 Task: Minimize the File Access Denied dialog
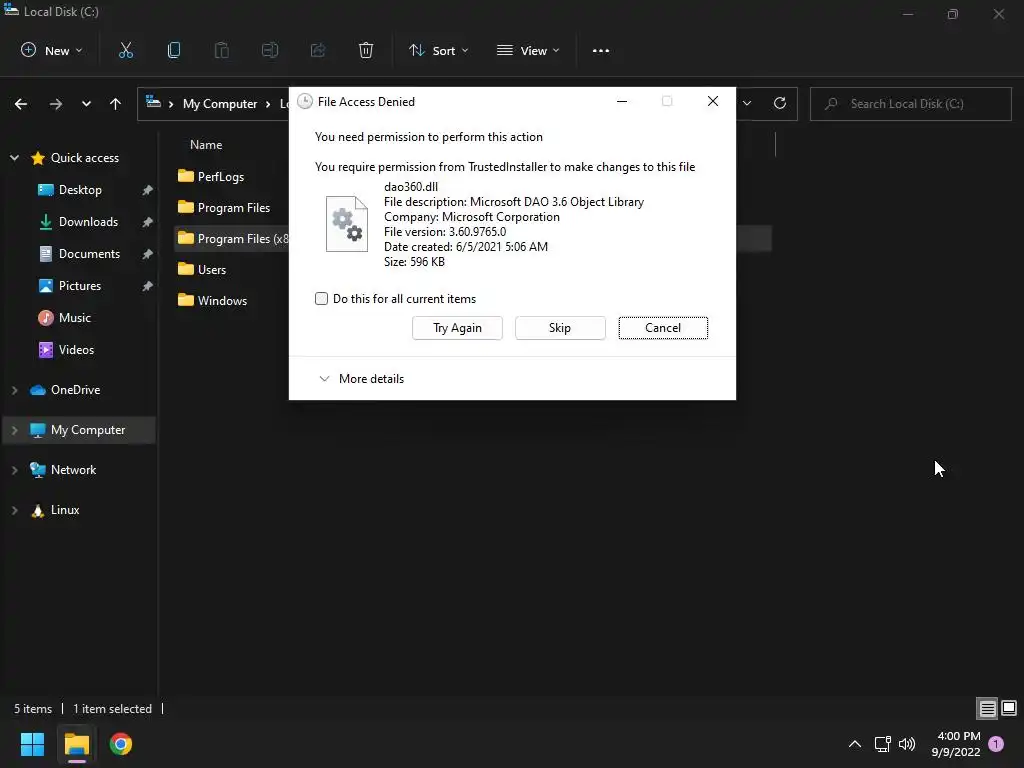[622, 101]
